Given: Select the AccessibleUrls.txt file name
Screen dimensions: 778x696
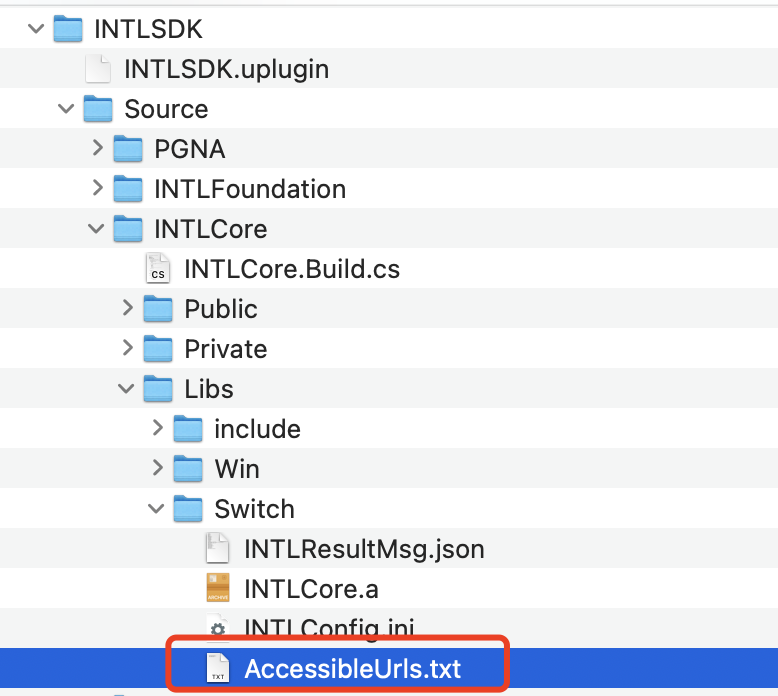Looking at the screenshot, I should 354,669.
